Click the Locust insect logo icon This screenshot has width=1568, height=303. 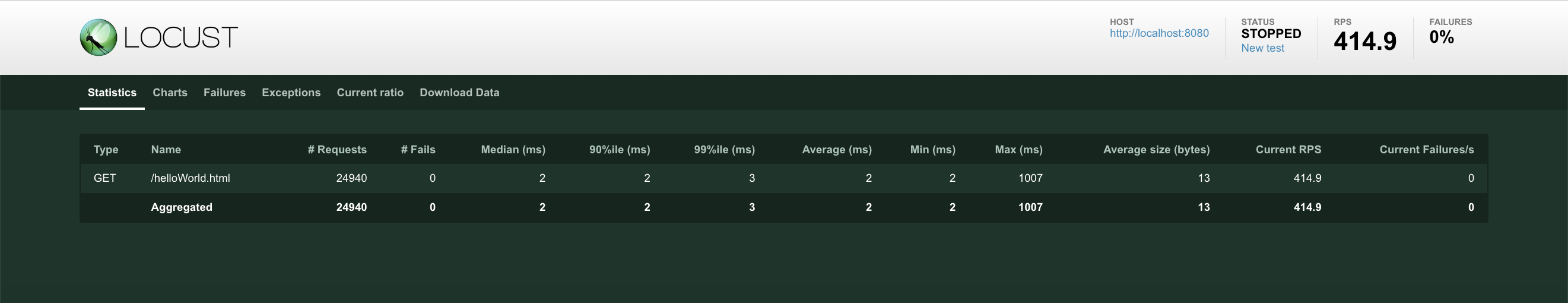click(x=98, y=38)
